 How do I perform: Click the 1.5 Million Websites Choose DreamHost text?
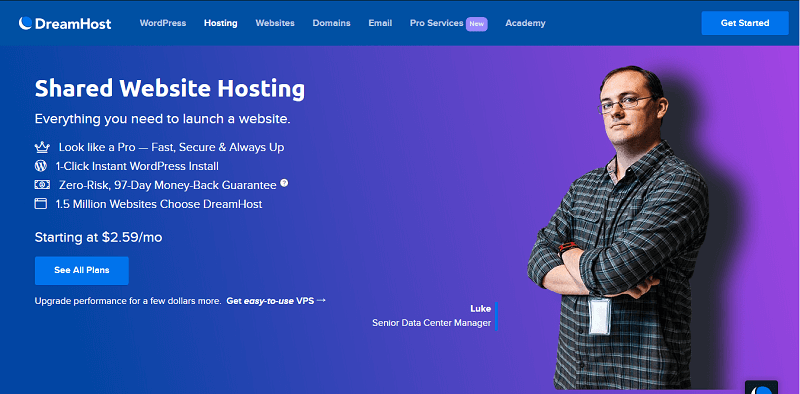point(159,204)
